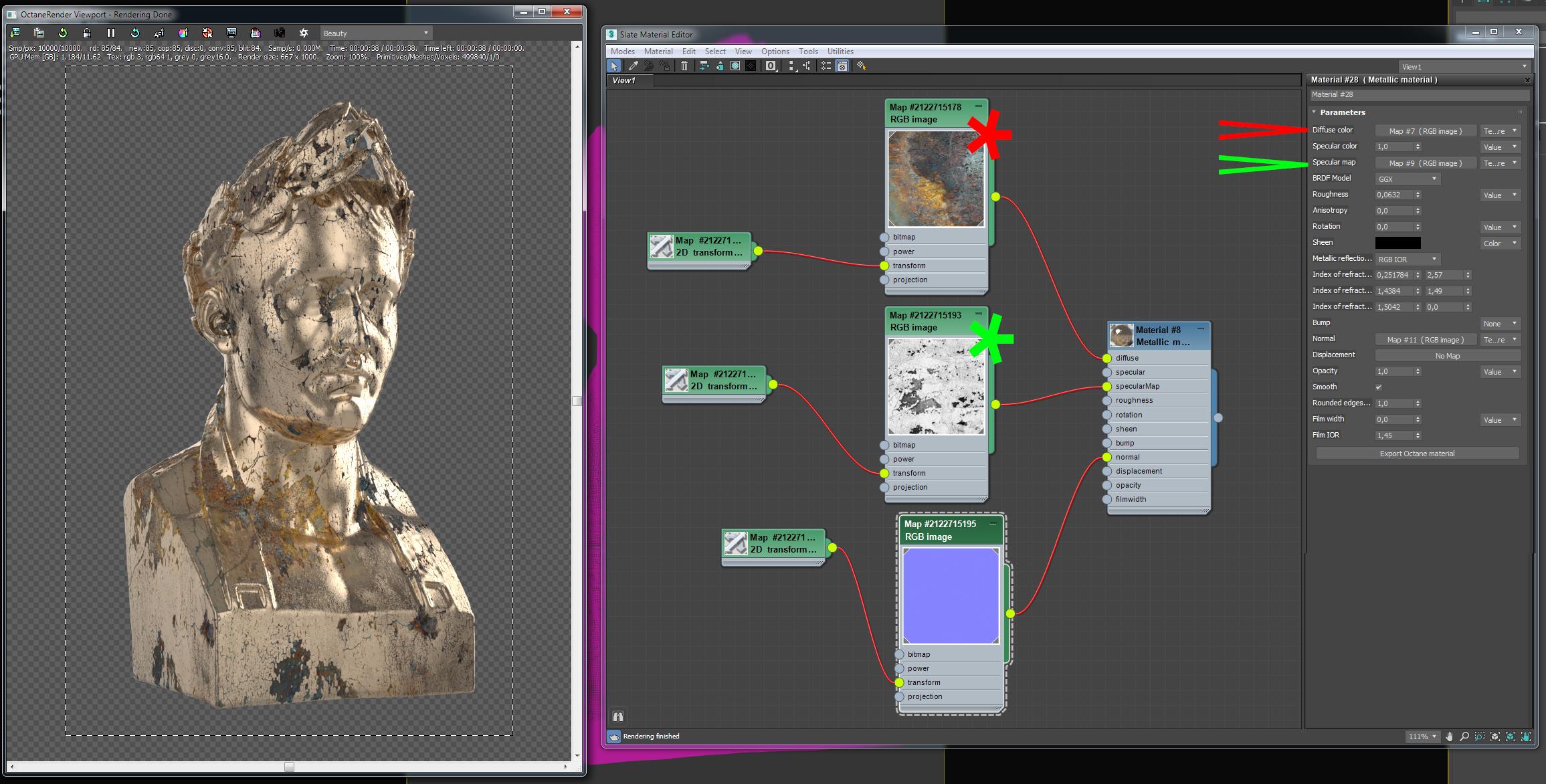Open the Material menu
The height and width of the screenshot is (784, 1546).
[x=658, y=52]
